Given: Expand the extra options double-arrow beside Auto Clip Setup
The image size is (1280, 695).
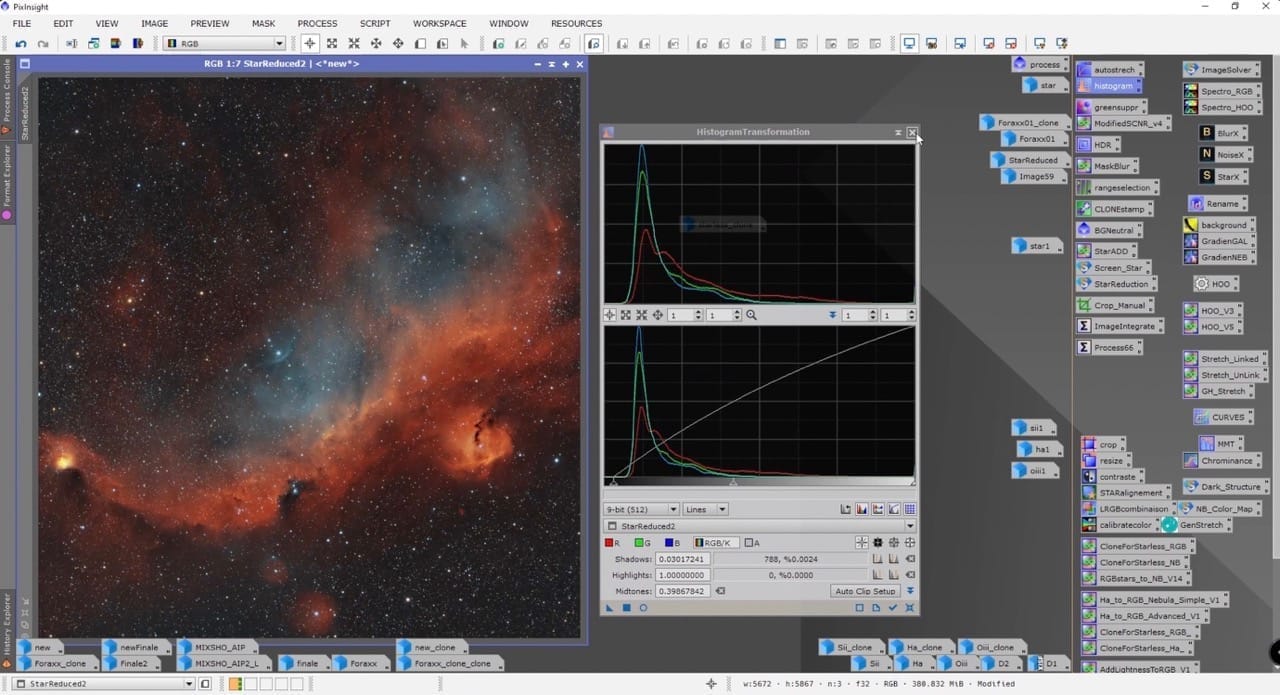Looking at the screenshot, I should tap(910, 591).
